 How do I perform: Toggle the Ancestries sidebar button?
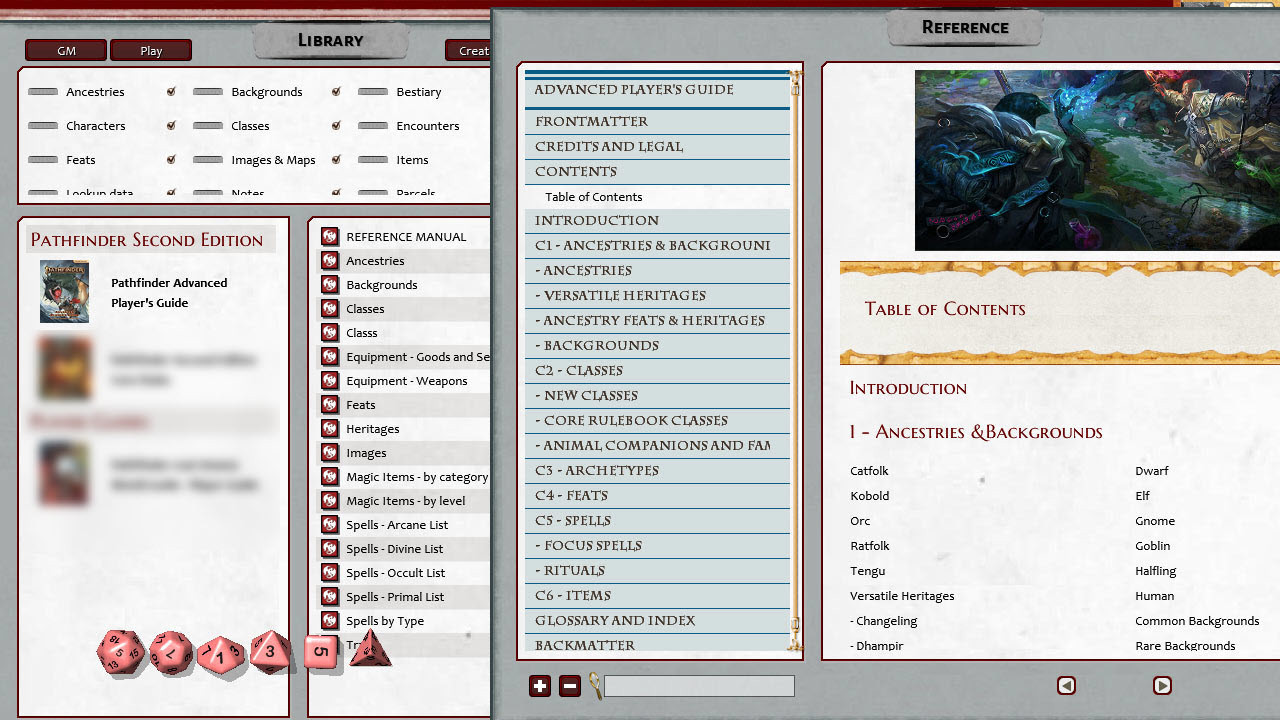43,92
